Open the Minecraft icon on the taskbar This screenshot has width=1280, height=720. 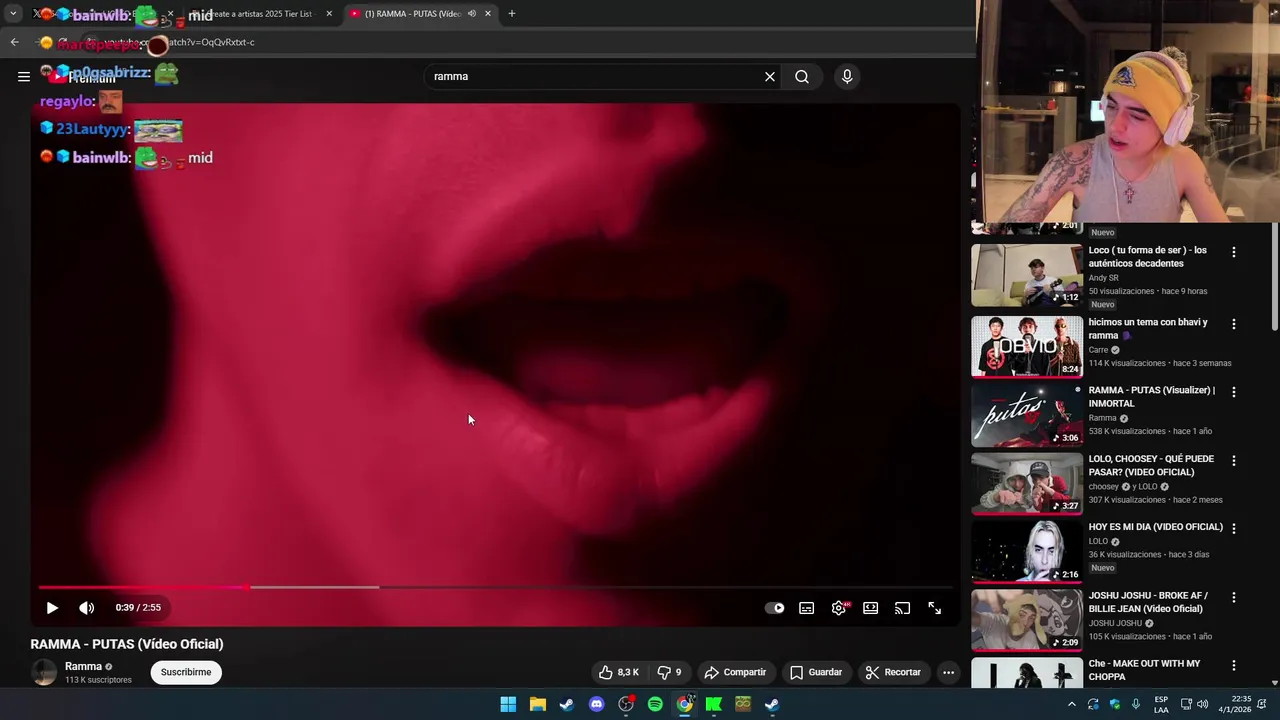pyautogui.click(x=743, y=704)
